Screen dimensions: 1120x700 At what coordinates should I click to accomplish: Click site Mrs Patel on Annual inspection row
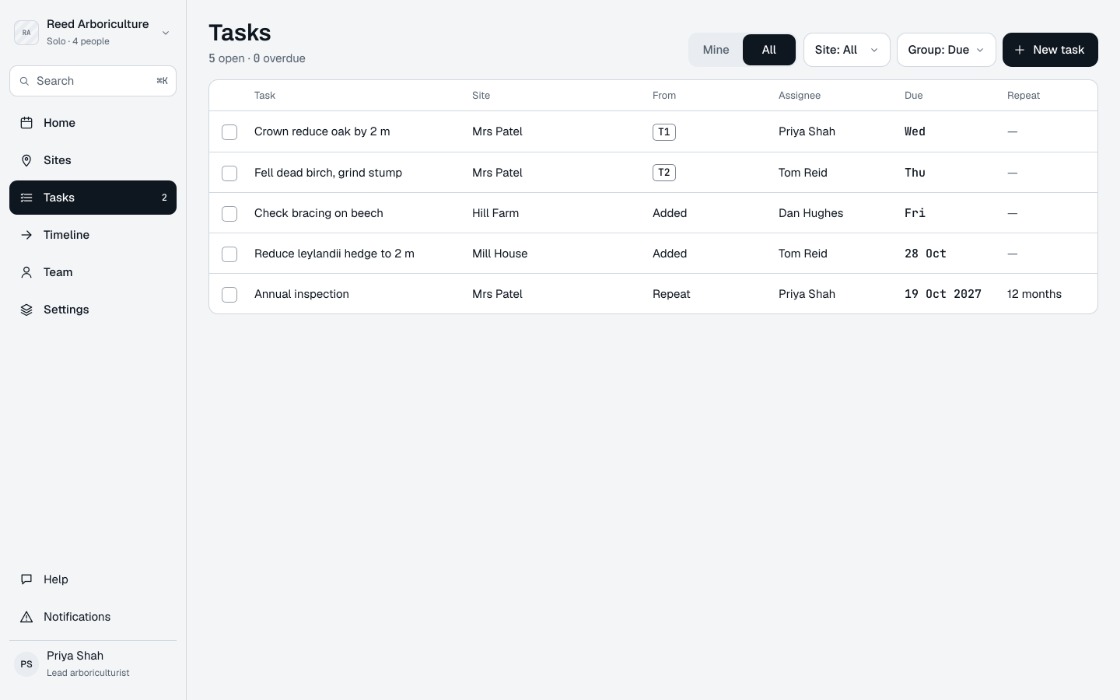tap(497, 294)
